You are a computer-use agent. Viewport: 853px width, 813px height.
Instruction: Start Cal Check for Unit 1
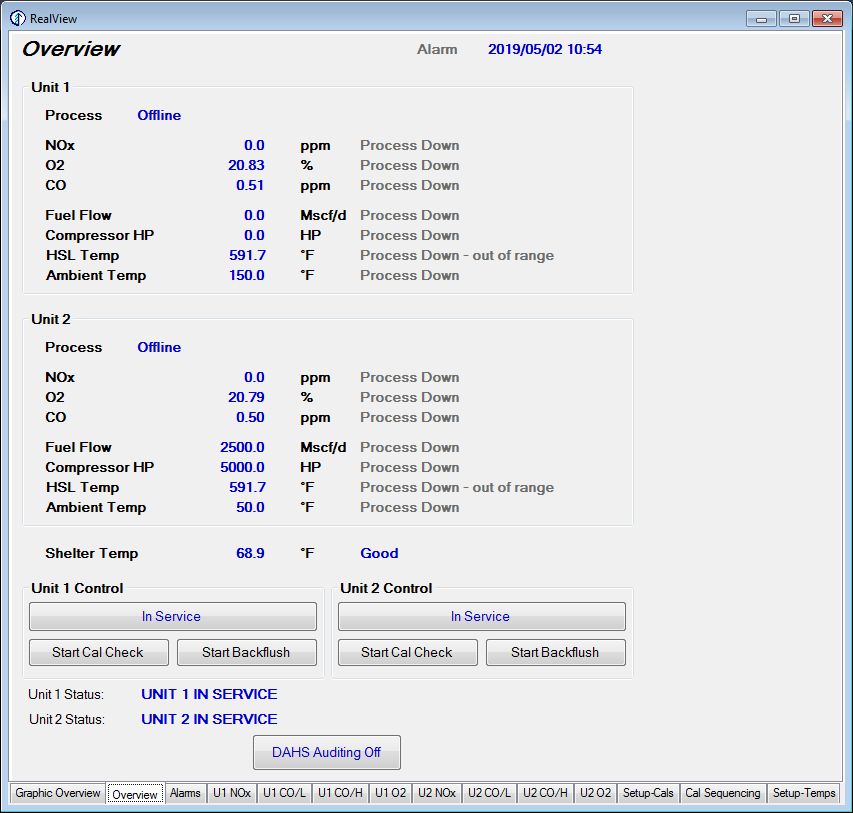pyautogui.click(x=98, y=652)
